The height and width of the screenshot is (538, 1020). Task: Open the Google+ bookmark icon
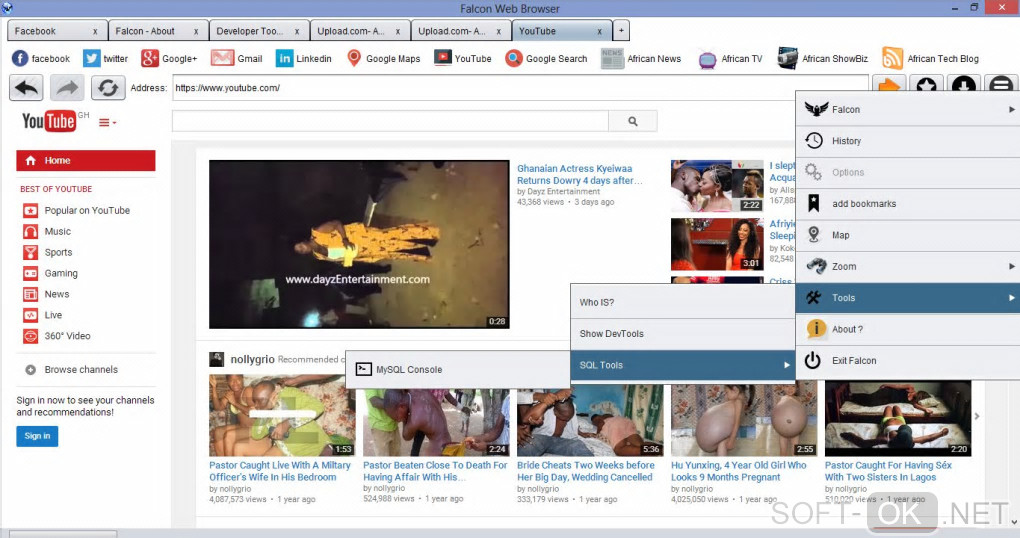(150, 59)
